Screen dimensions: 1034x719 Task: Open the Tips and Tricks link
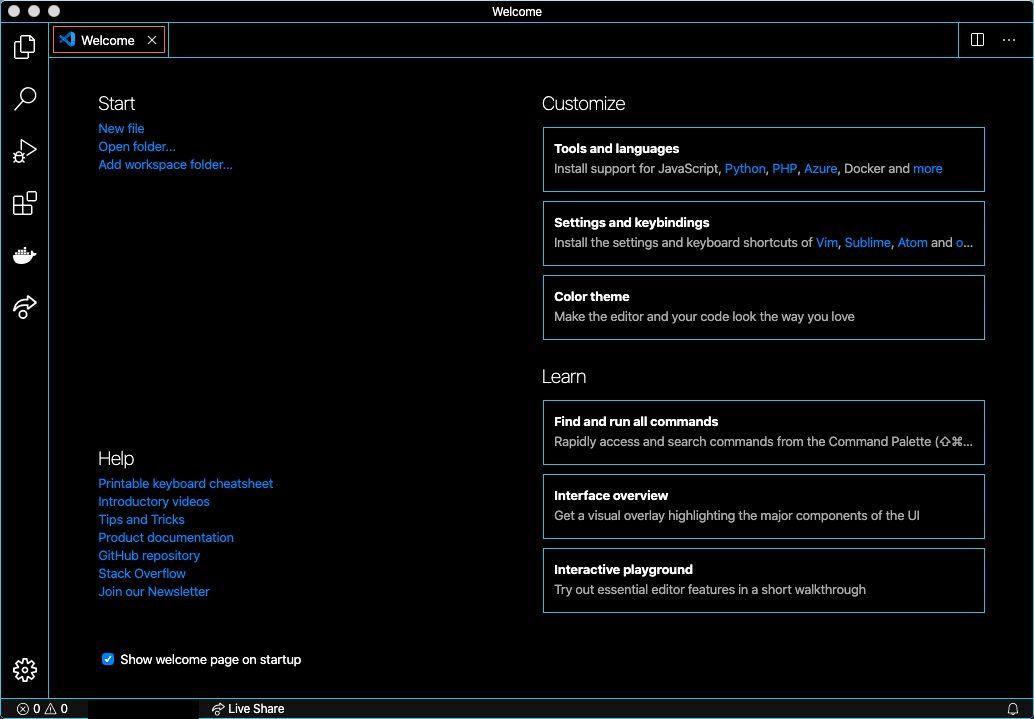pyautogui.click(x=141, y=519)
